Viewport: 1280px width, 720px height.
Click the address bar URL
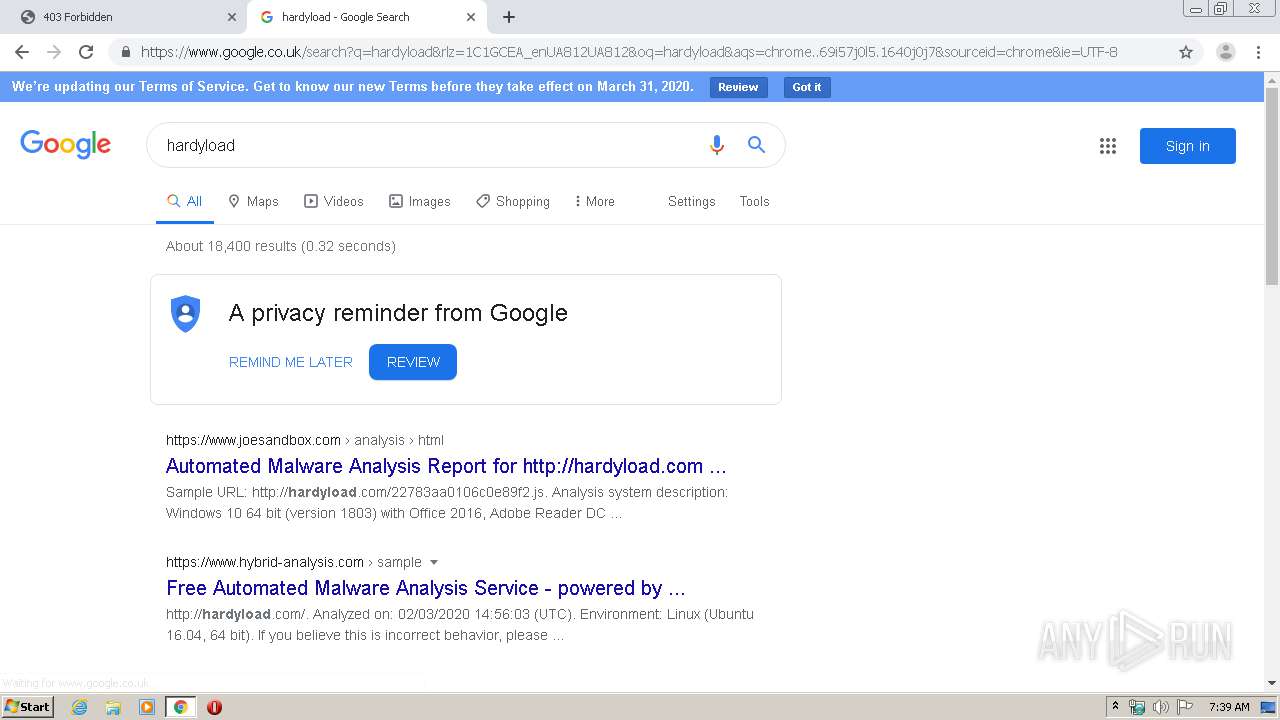click(x=629, y=52)
